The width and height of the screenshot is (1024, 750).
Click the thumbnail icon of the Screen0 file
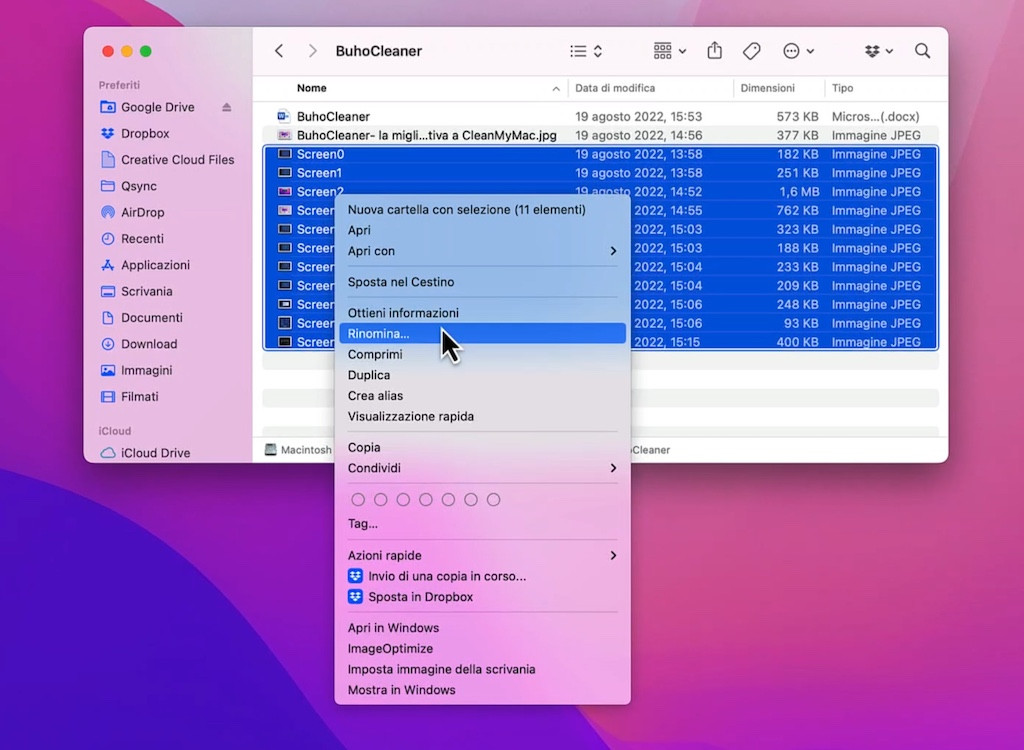point(284,154)
